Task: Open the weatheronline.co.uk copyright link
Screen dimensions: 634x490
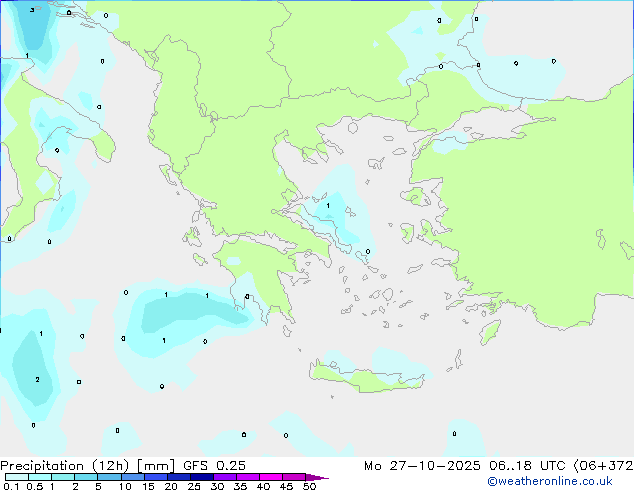Action: pos(550,481)
